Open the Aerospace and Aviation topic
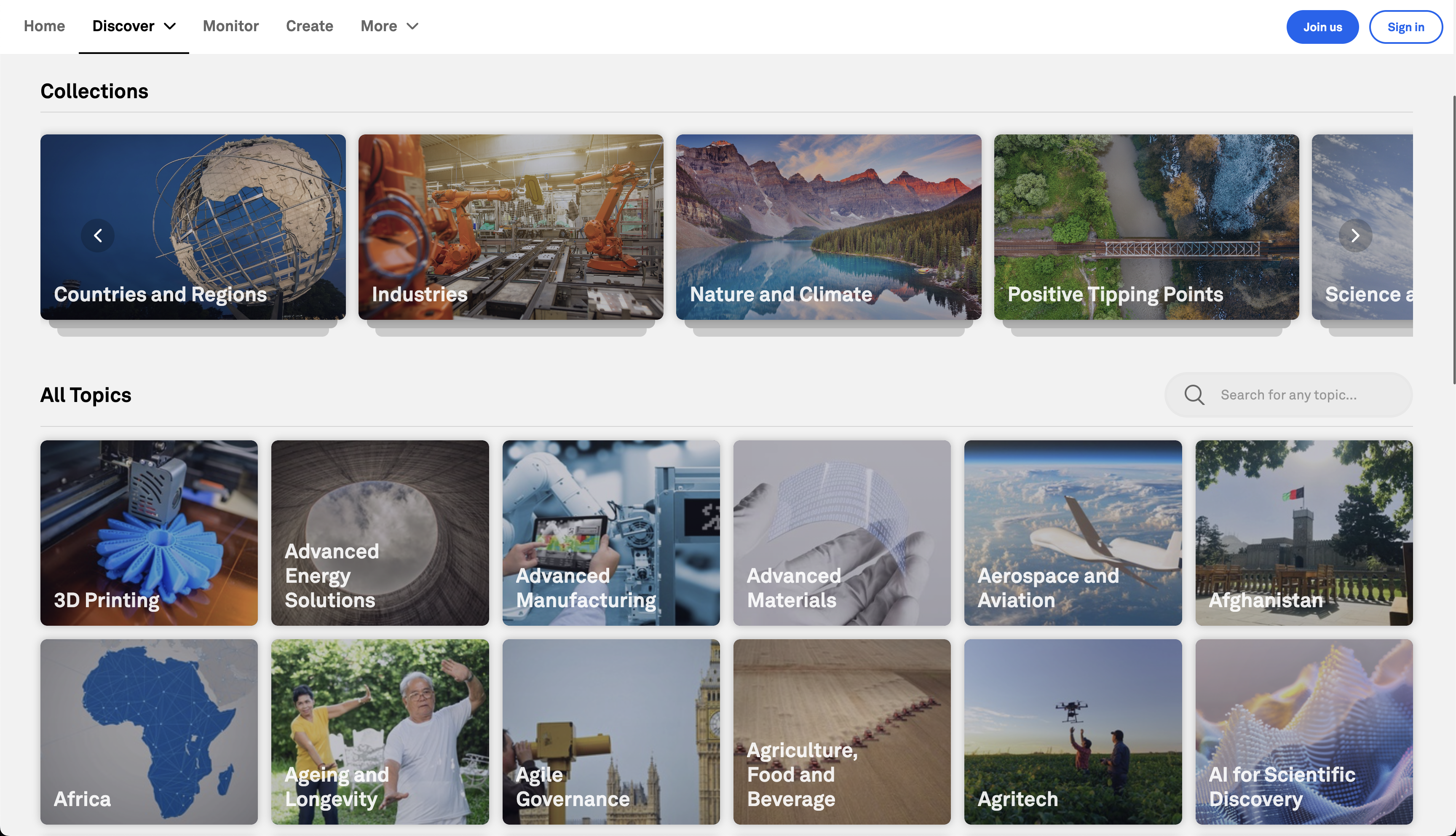The image size is (1456, 836). (1073, 532)
